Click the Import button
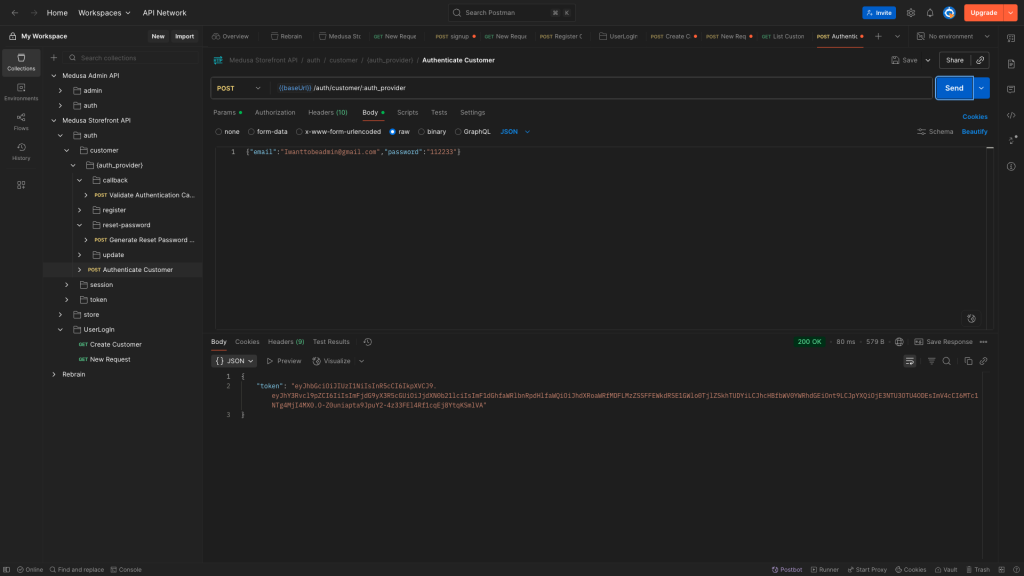Screen dimensions: 1024x576 click(x=184, y=37)
